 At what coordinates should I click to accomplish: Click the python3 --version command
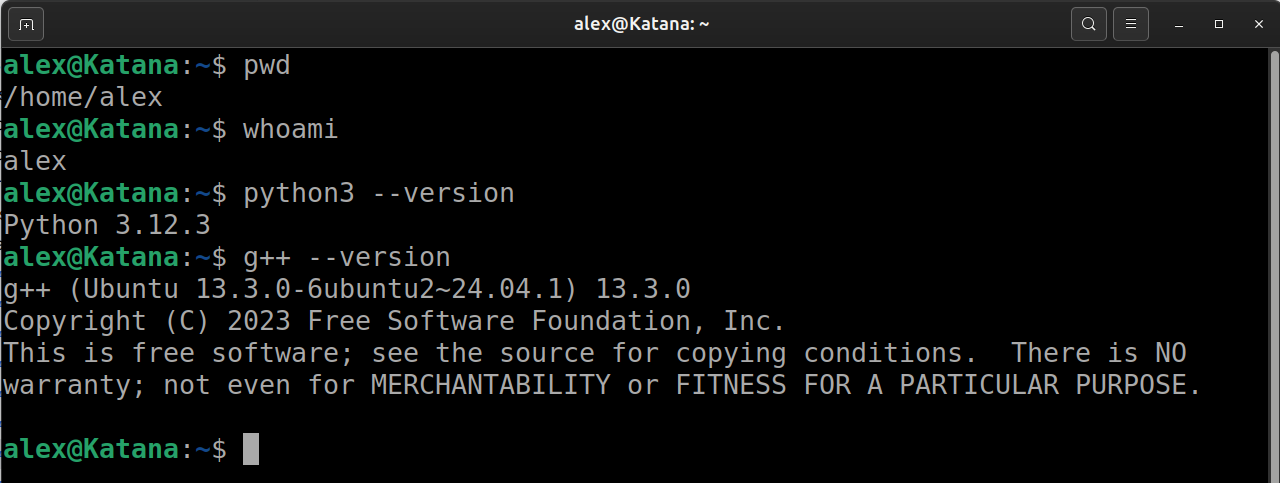pyautogui.click(x=379, y=194)
